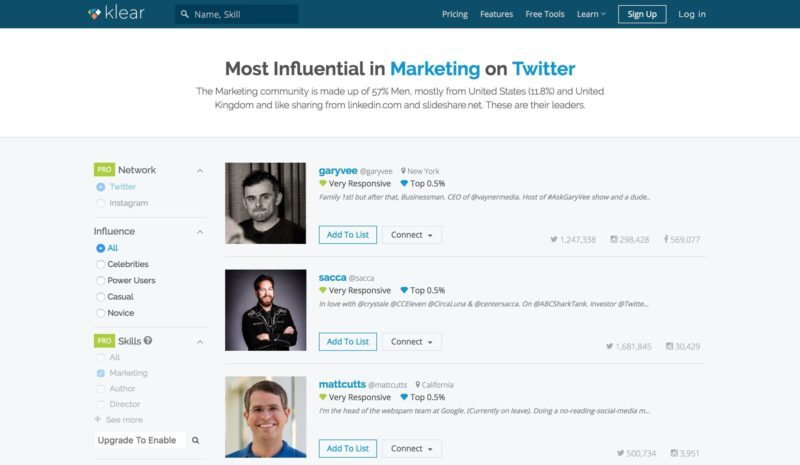The height and width of the screenshot is (465, 800).
Task: Collapse the Network filter section
Action: (x=200, y=170)
